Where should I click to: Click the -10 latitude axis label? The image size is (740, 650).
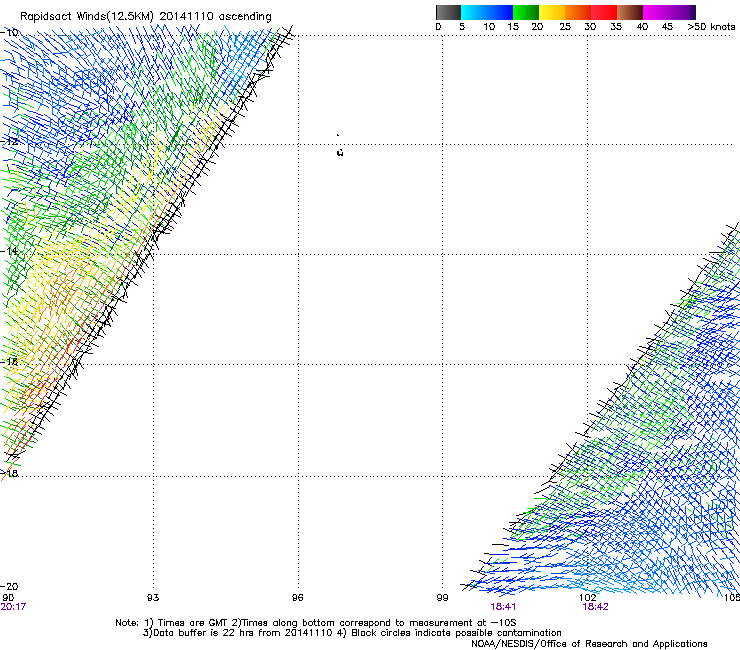point(9,33)
